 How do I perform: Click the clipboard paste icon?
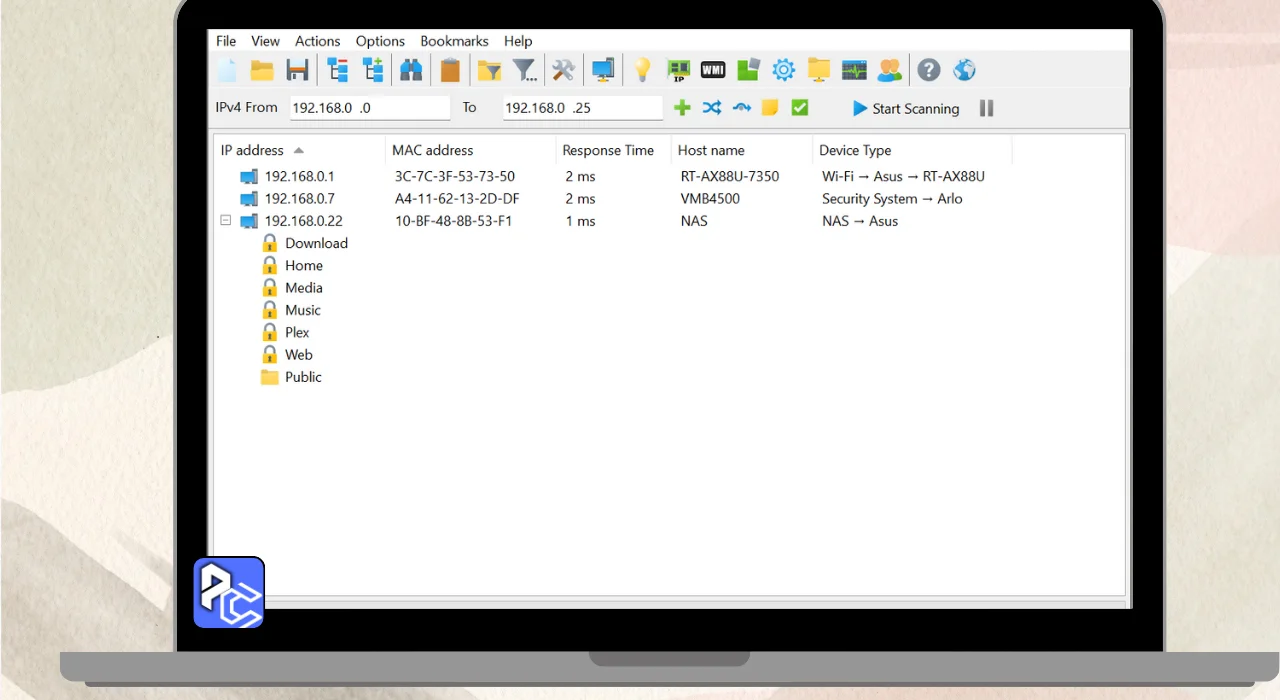click(x=450, y=70)
